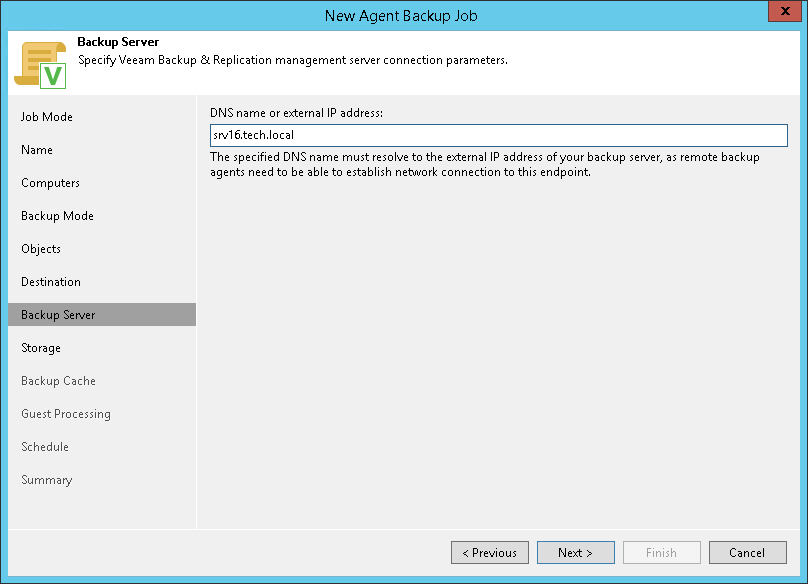Click the Finish button

[661, 553]
